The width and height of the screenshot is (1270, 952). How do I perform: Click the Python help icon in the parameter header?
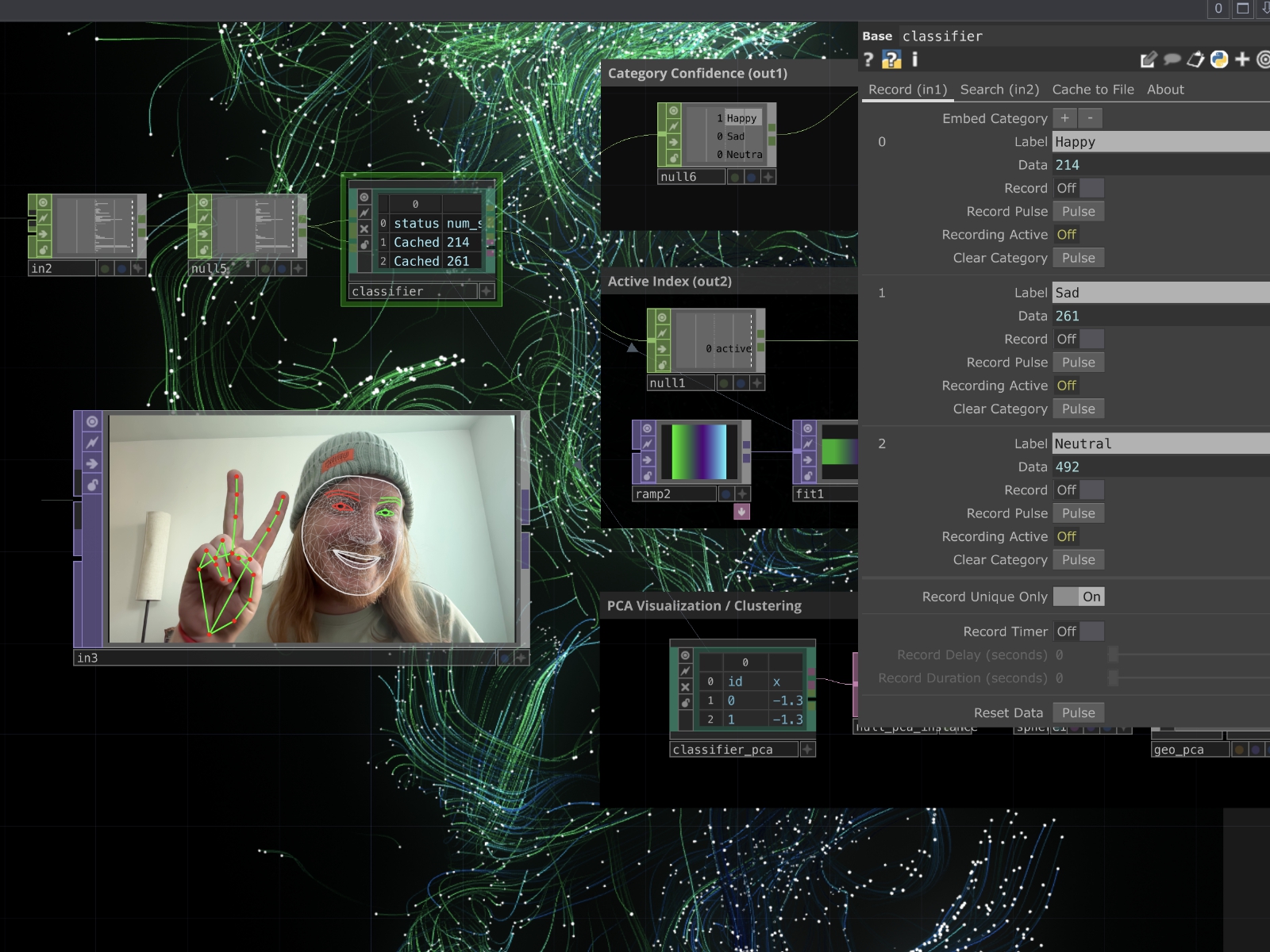(x=891, y=59)
